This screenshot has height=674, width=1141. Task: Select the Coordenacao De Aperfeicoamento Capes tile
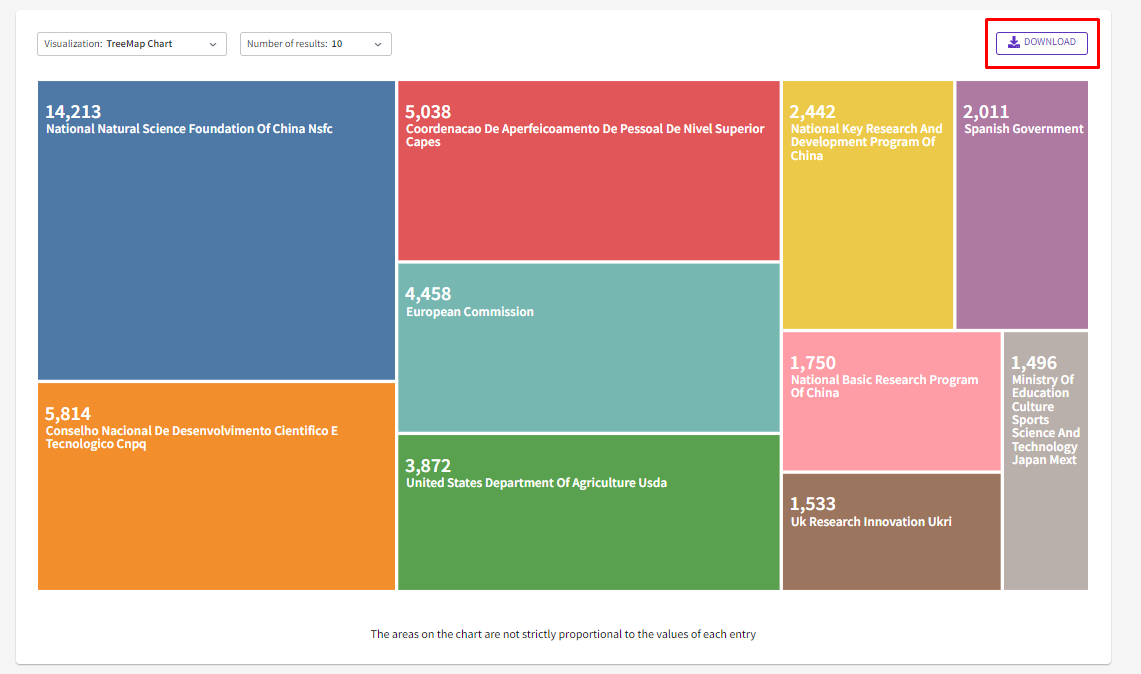point(589,170)
